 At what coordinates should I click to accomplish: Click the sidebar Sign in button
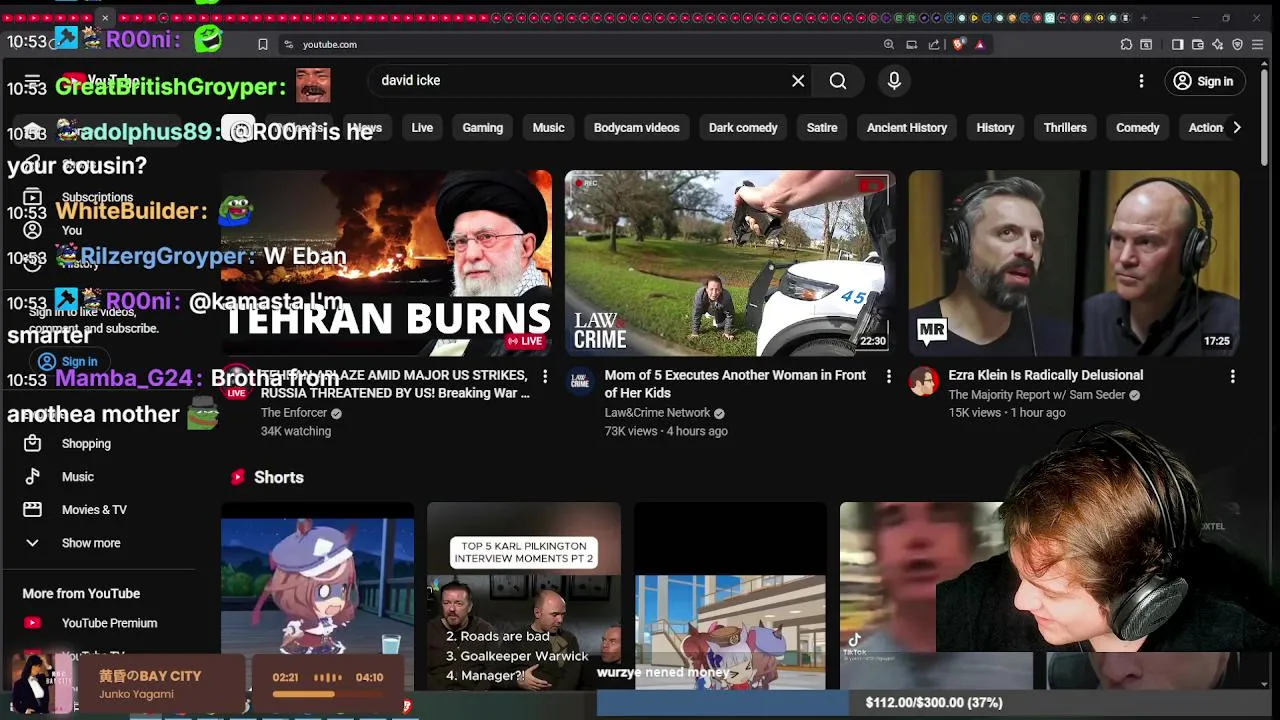coord(67,362)
